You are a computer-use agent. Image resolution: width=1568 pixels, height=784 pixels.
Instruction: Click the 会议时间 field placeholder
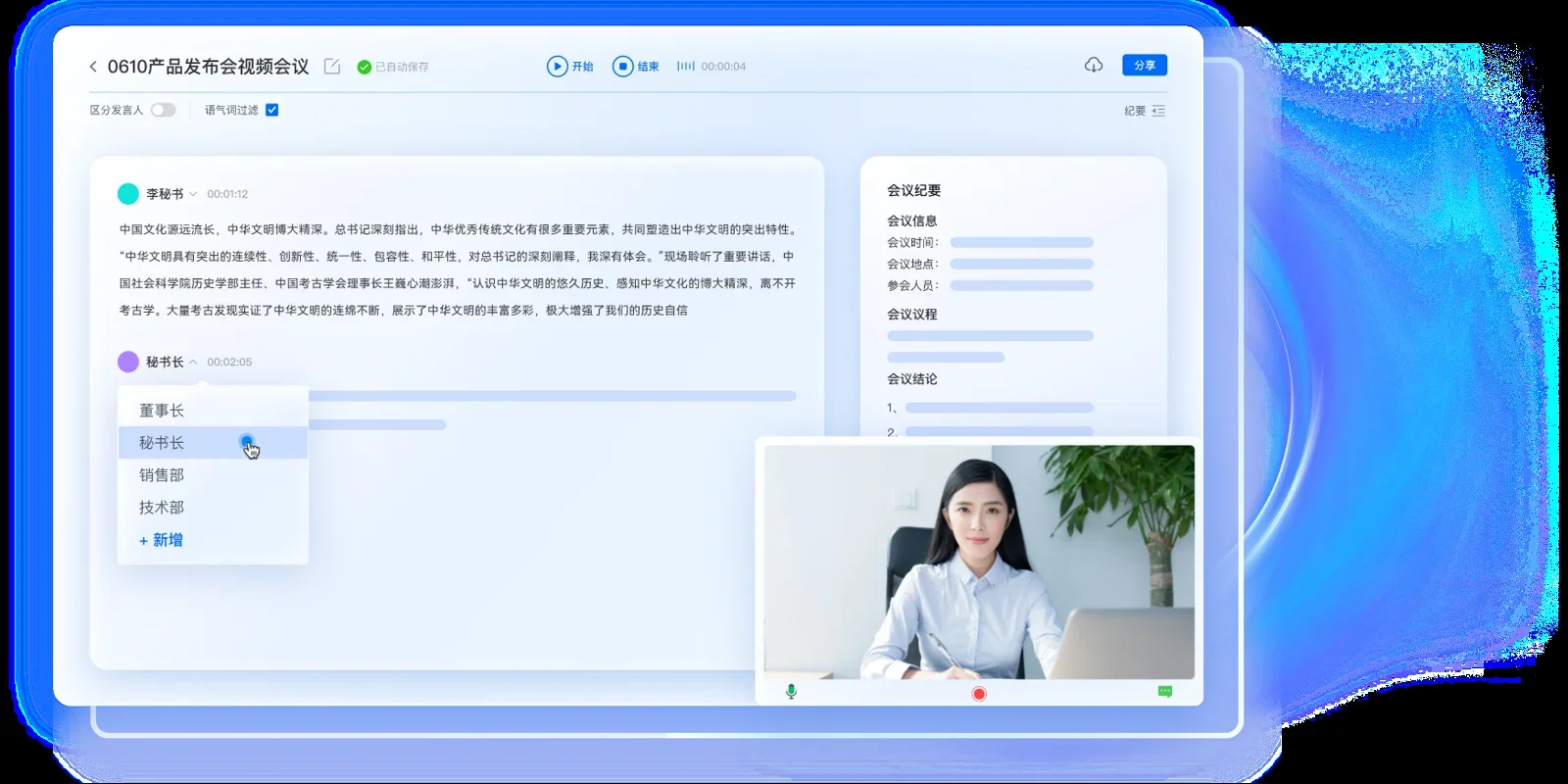pos(1021,242)
